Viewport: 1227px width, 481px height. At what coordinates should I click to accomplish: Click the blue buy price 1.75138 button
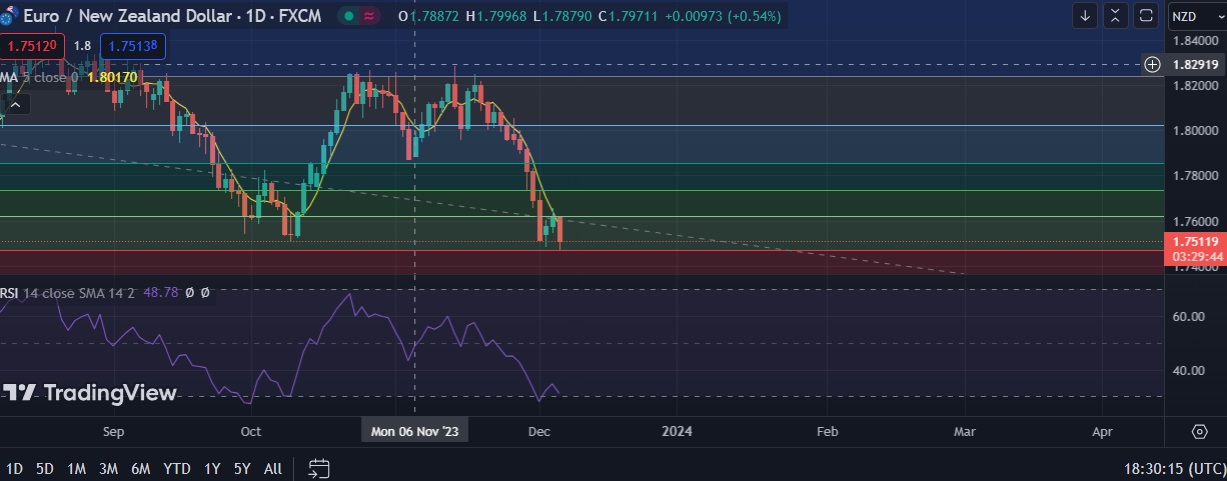(133, 46)
